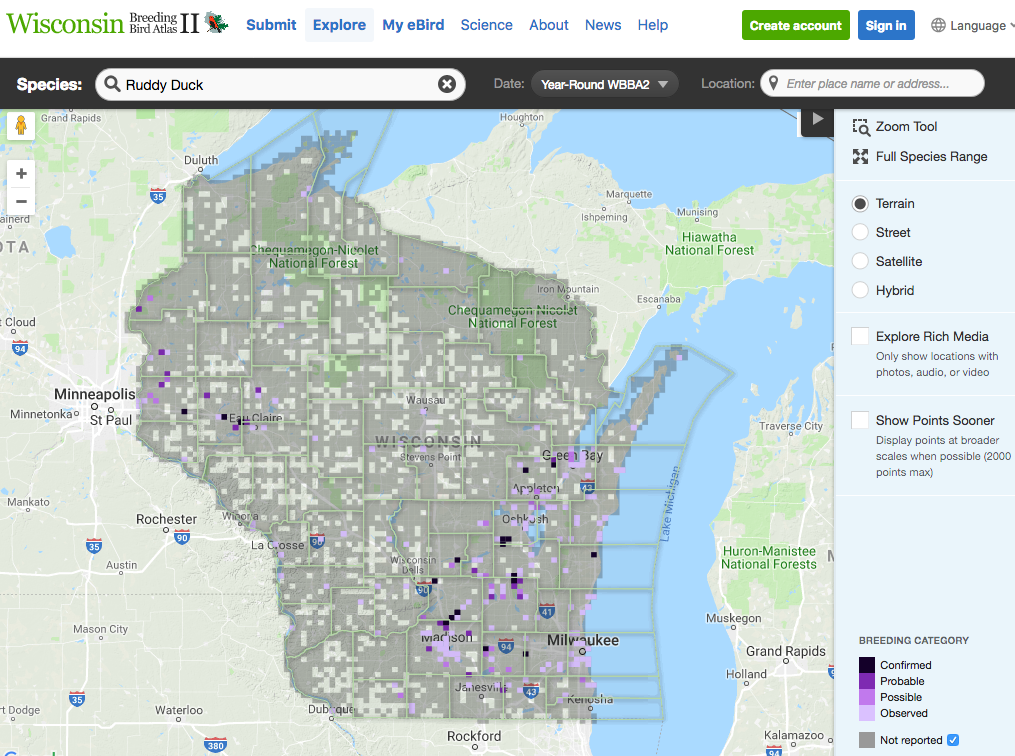Viewport: 1015px width, 756px height.
Task: Go to My eBird
Action: click(x=413, y=25)
